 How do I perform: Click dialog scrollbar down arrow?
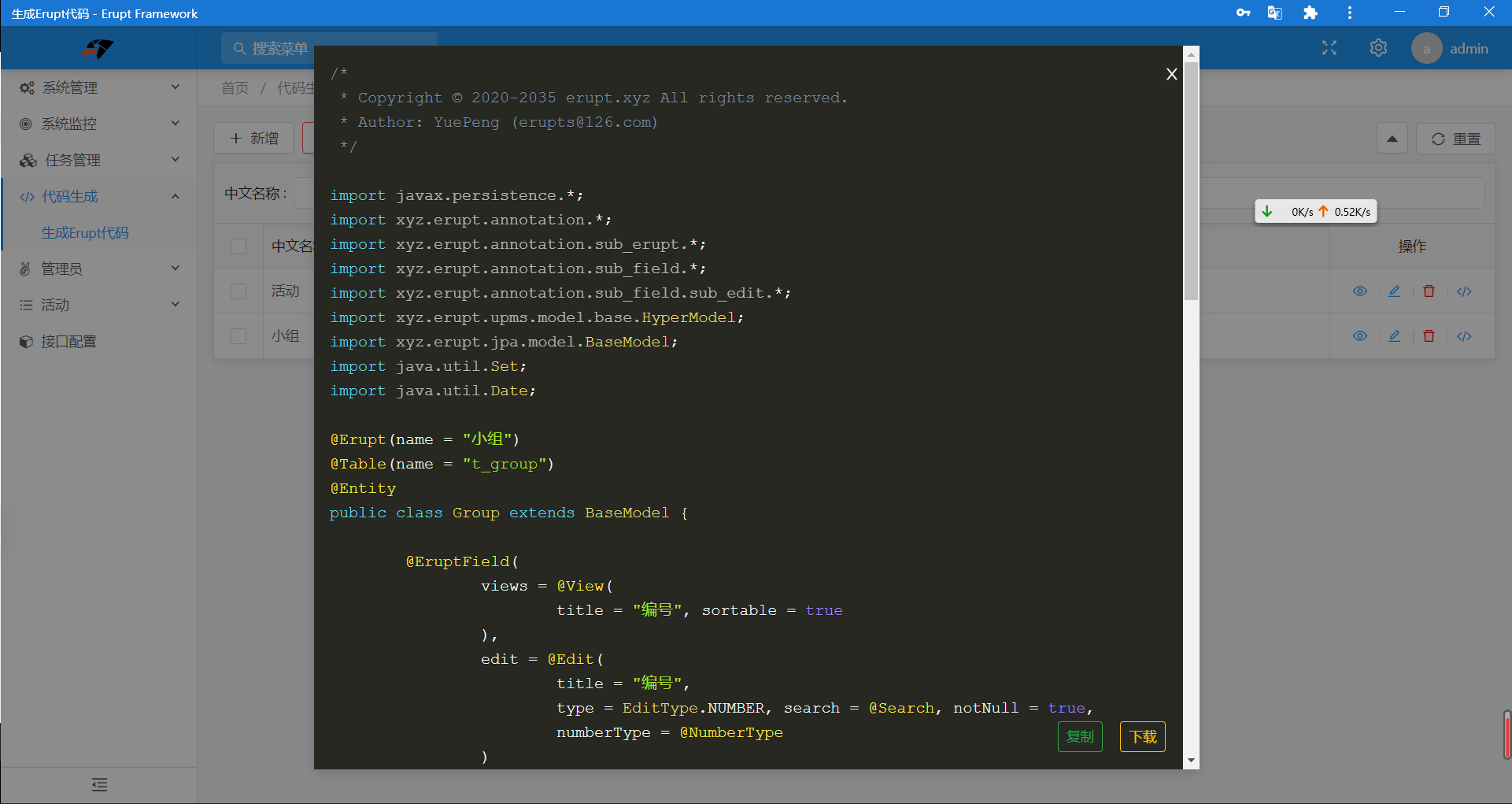click(1191, 761)
